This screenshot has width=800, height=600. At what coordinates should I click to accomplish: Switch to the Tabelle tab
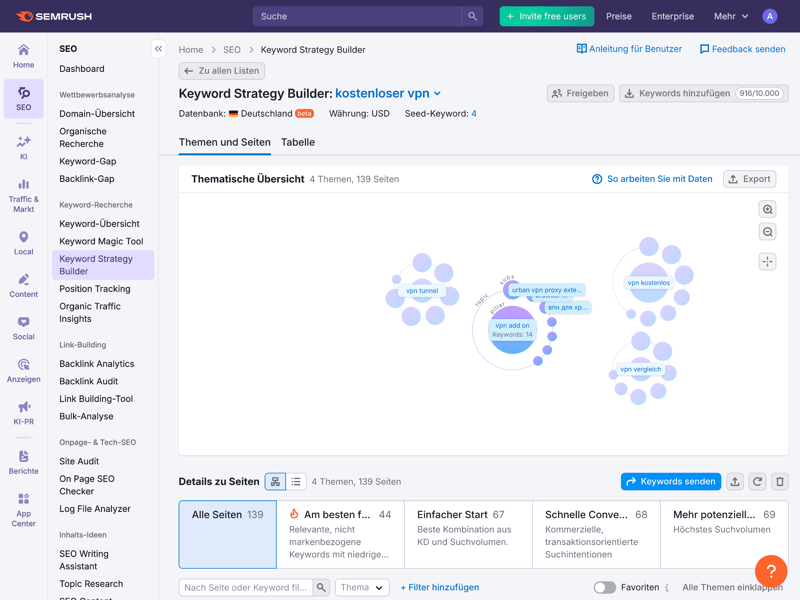297,142
